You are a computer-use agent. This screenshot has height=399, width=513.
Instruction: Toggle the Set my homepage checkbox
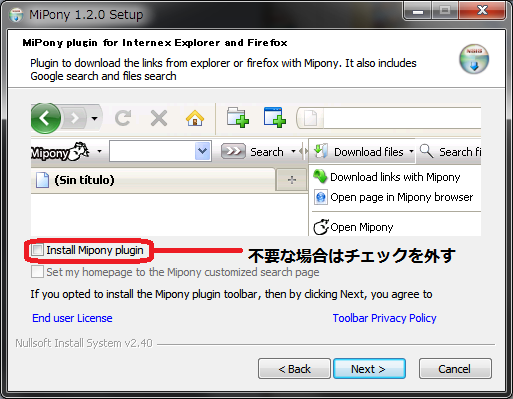click(37, 272)
